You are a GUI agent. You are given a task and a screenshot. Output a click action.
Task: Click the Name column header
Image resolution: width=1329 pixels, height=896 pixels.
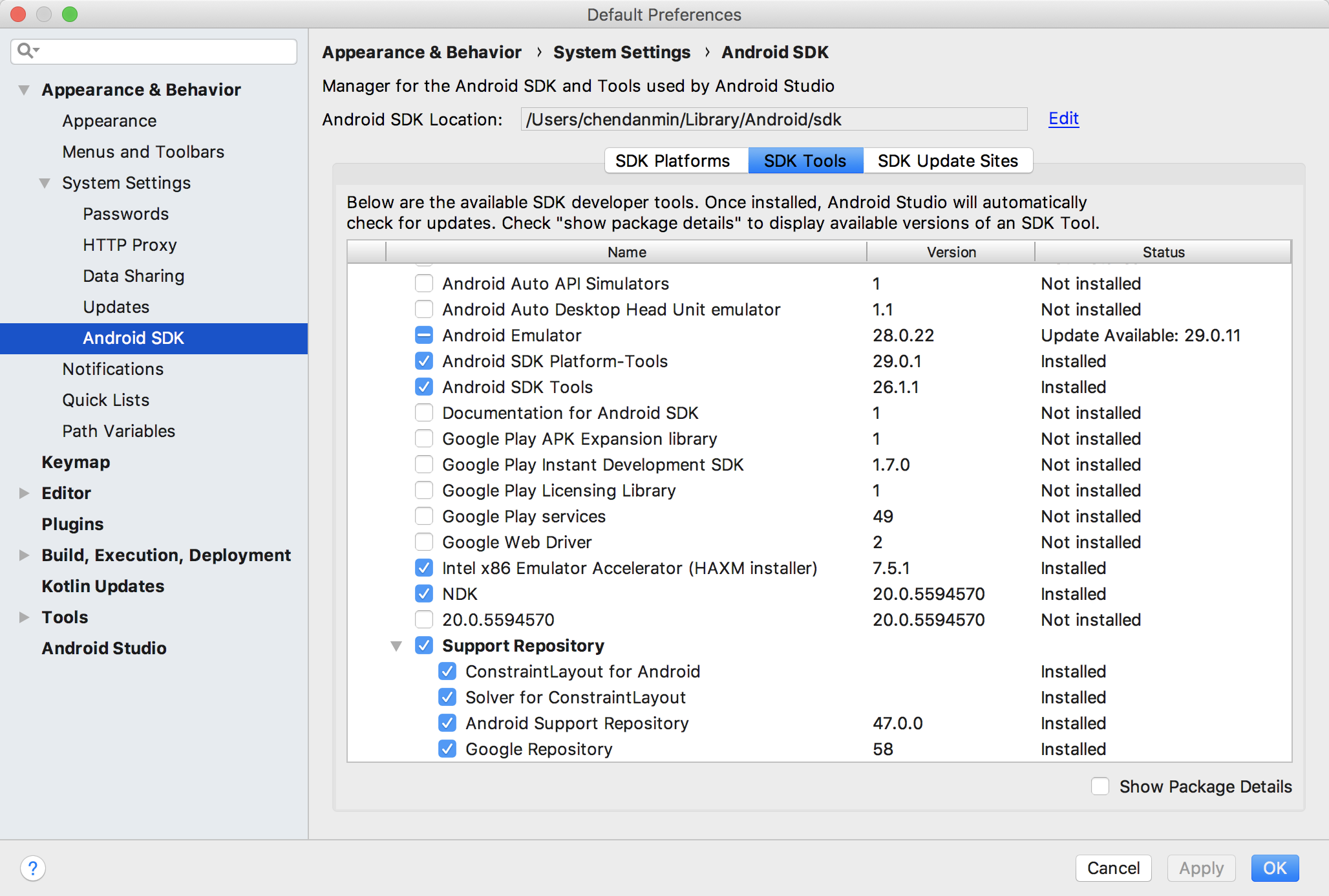pos(626,252)
